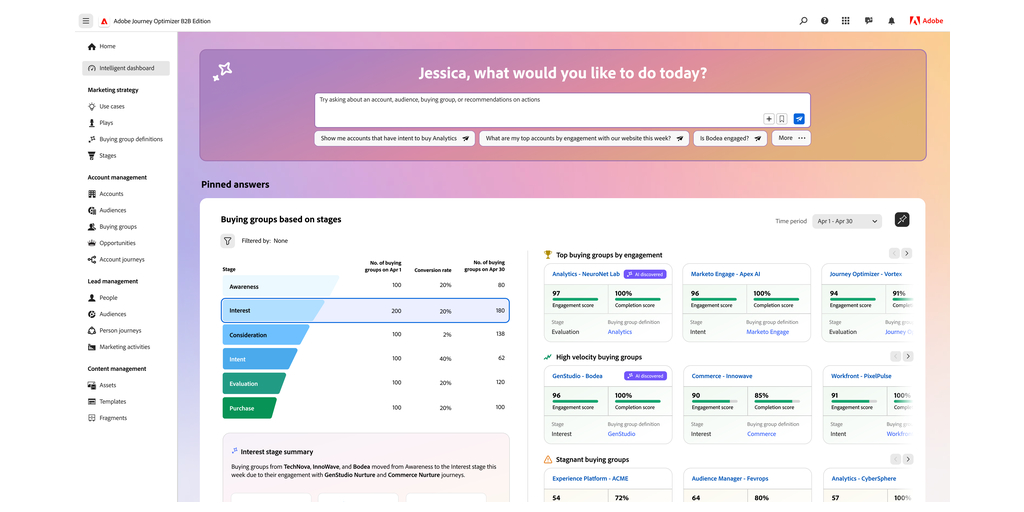Image resolution: width=1024 pixels, height=512 pixels.
Task: Click the plus icon in prompt box
Action: pos(768,119)
